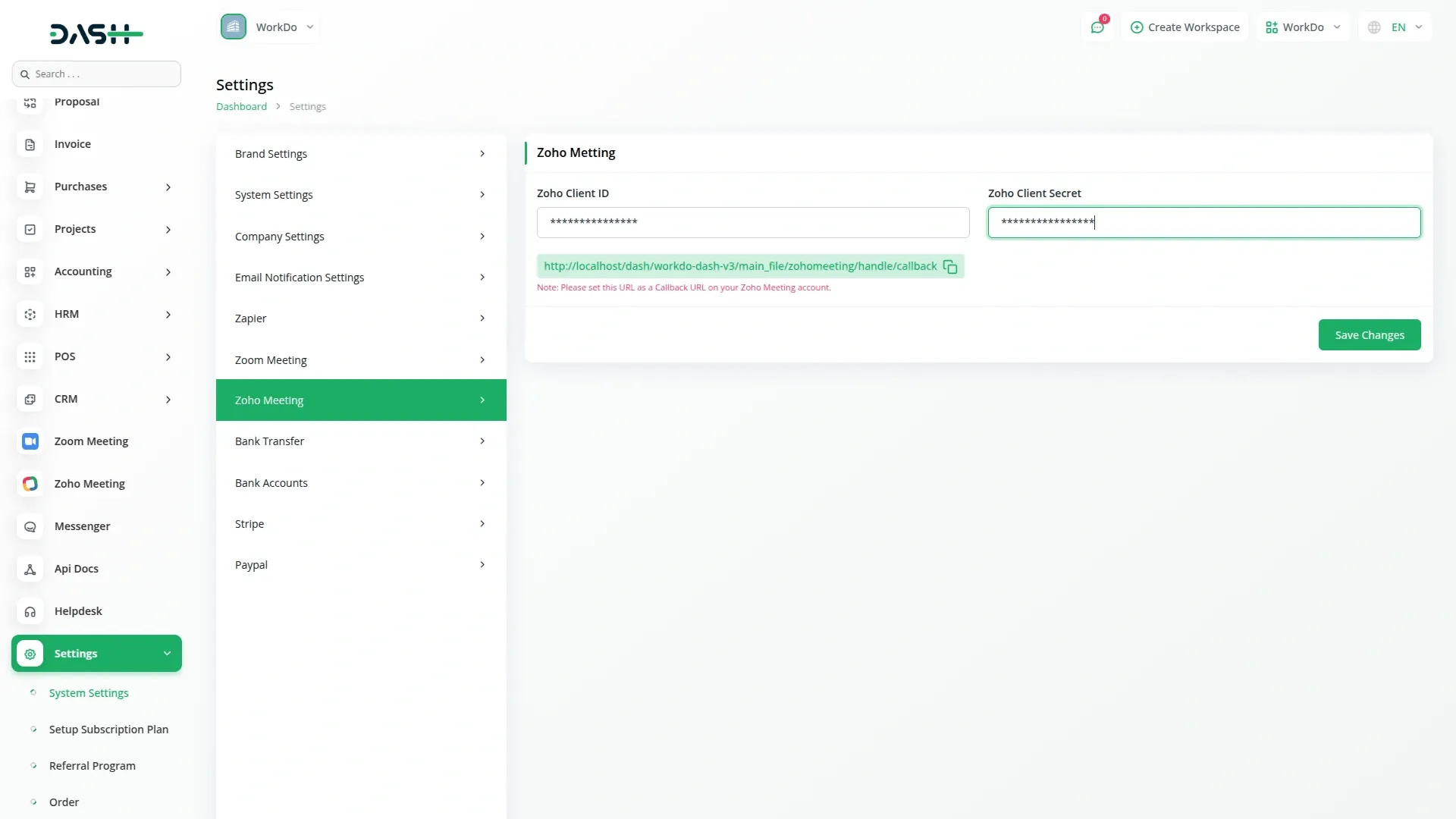This screenshot has height=819, width=1456.
Task: Click the Zoho Client ID input field
Action: [x=752, y=221]
